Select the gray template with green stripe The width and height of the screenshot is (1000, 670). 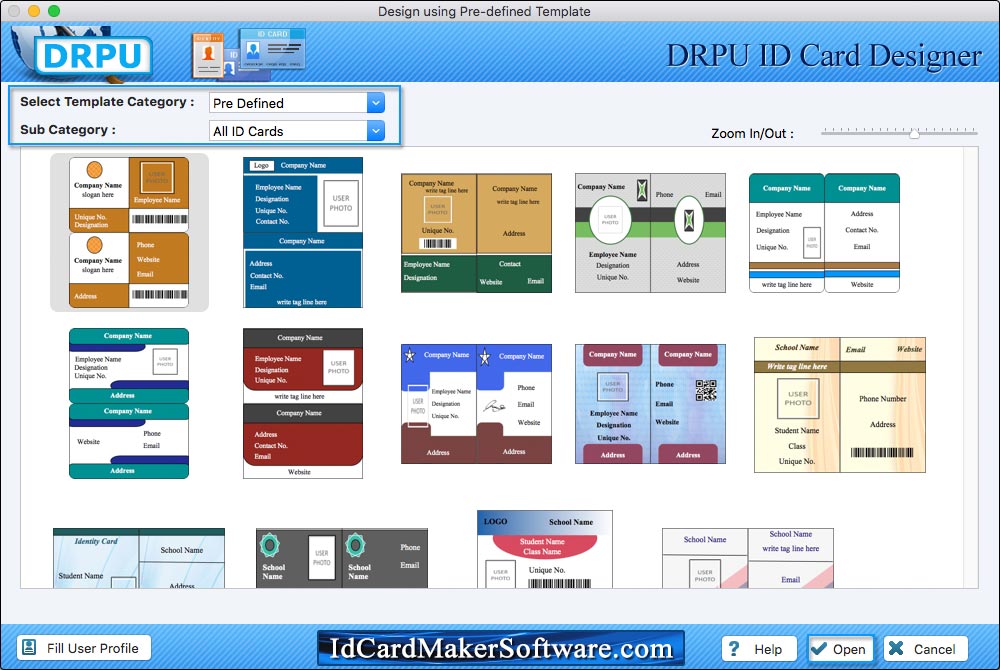(651, 233)
